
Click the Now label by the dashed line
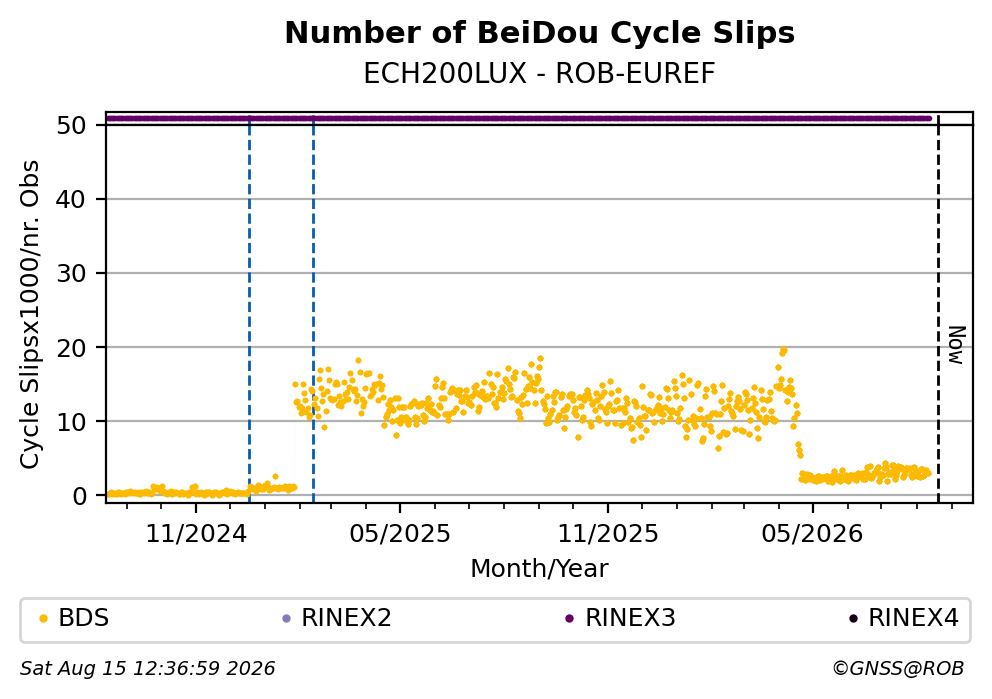tap(957, 345)
